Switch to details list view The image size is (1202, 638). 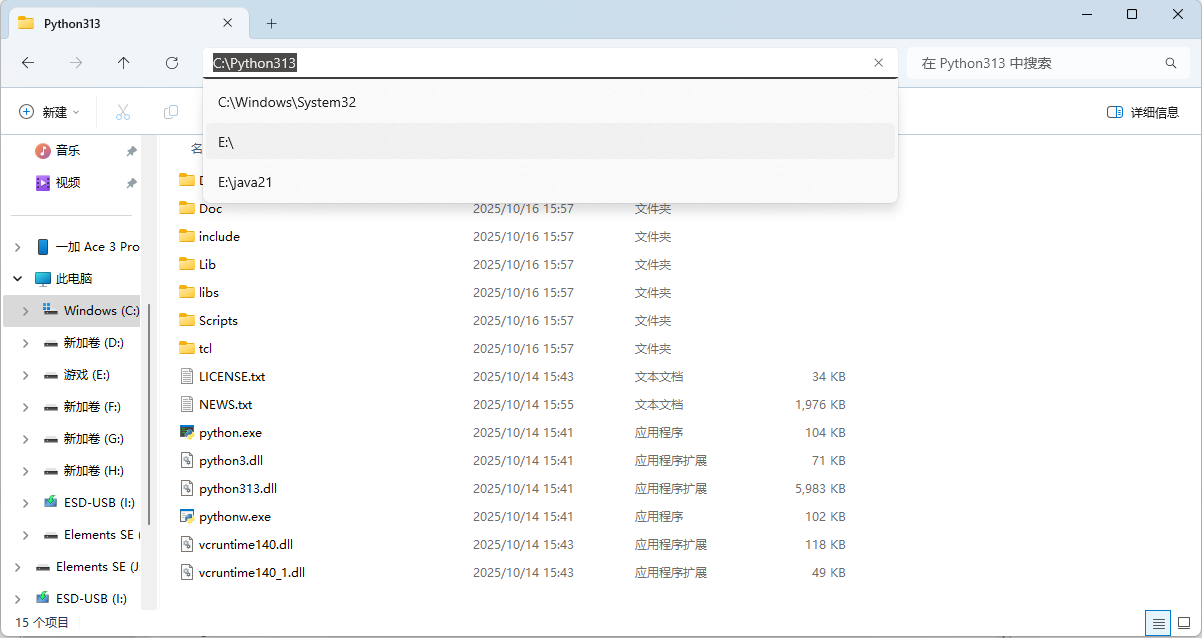1158,622
